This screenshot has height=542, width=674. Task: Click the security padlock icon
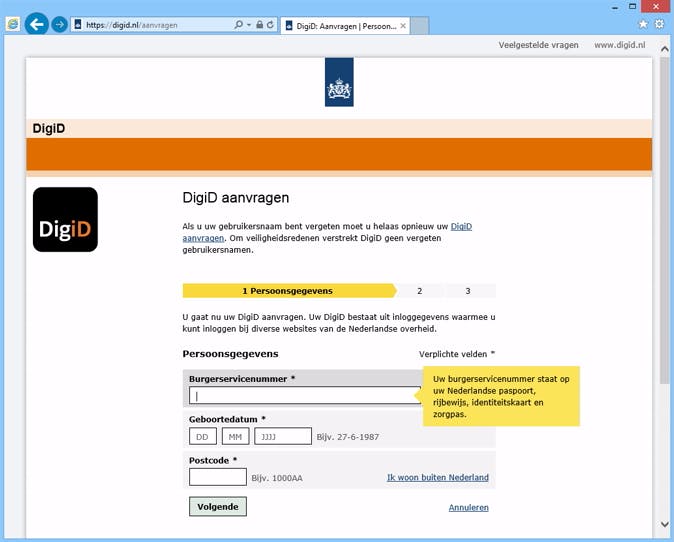pos(260,24)
